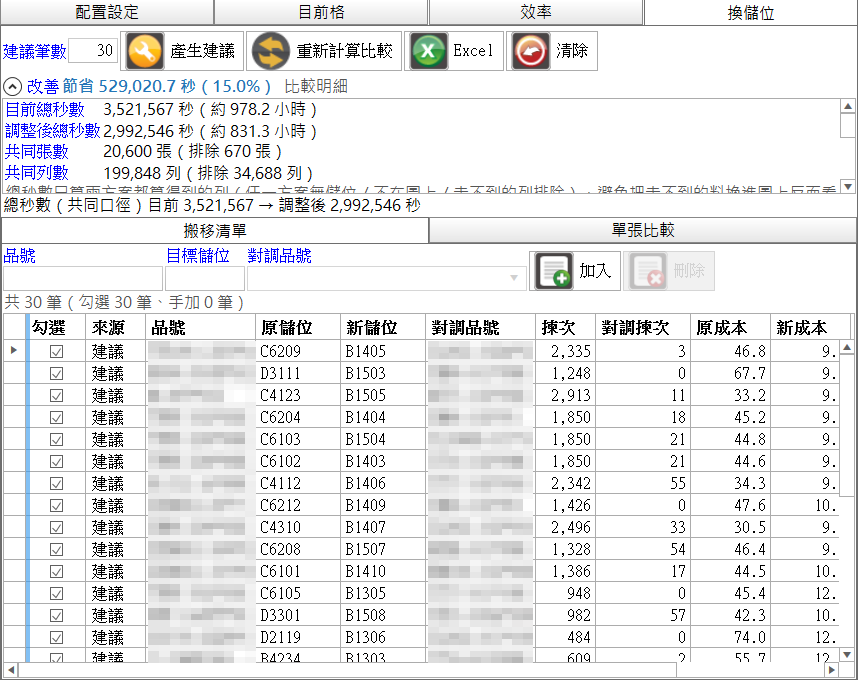Image resolution: width=858 pixels, height=680 pixels.
Task: Click the recalculate arrows icon
Action: (271, 51)
